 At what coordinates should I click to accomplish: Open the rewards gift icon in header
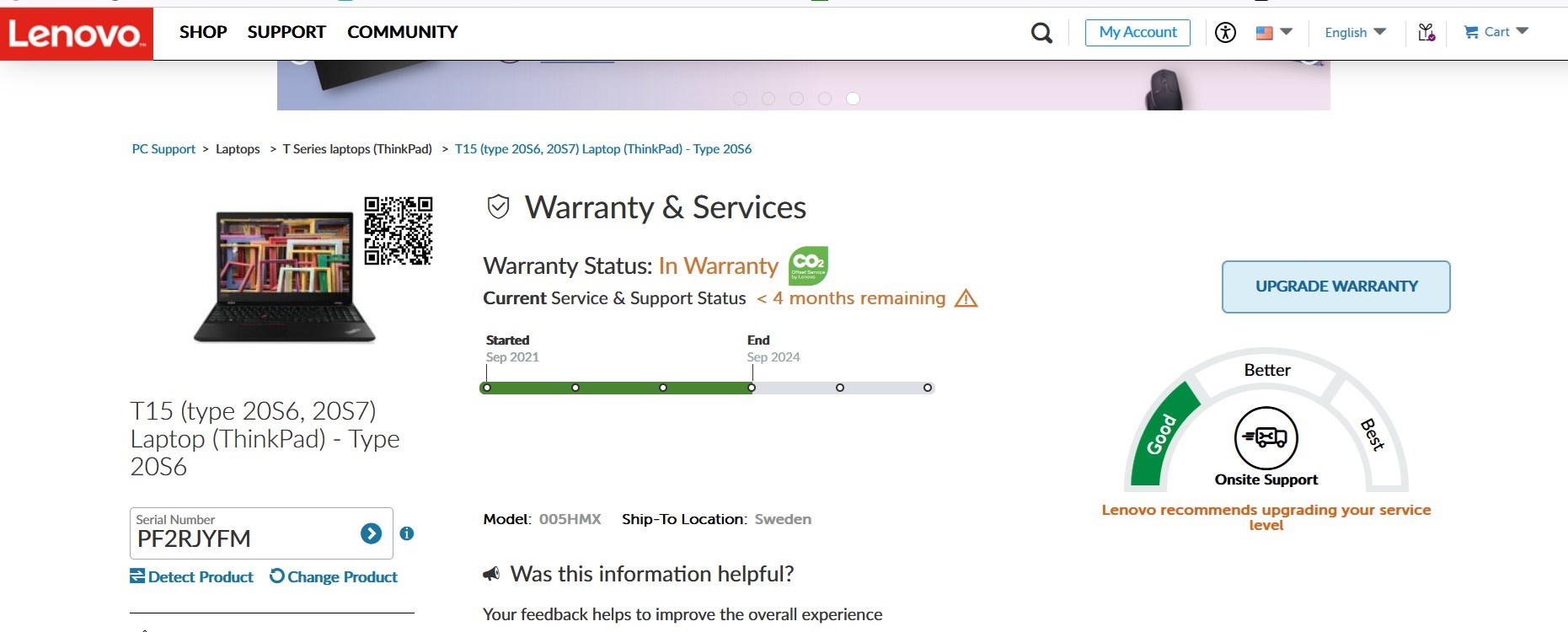[x=1426, y=33]
